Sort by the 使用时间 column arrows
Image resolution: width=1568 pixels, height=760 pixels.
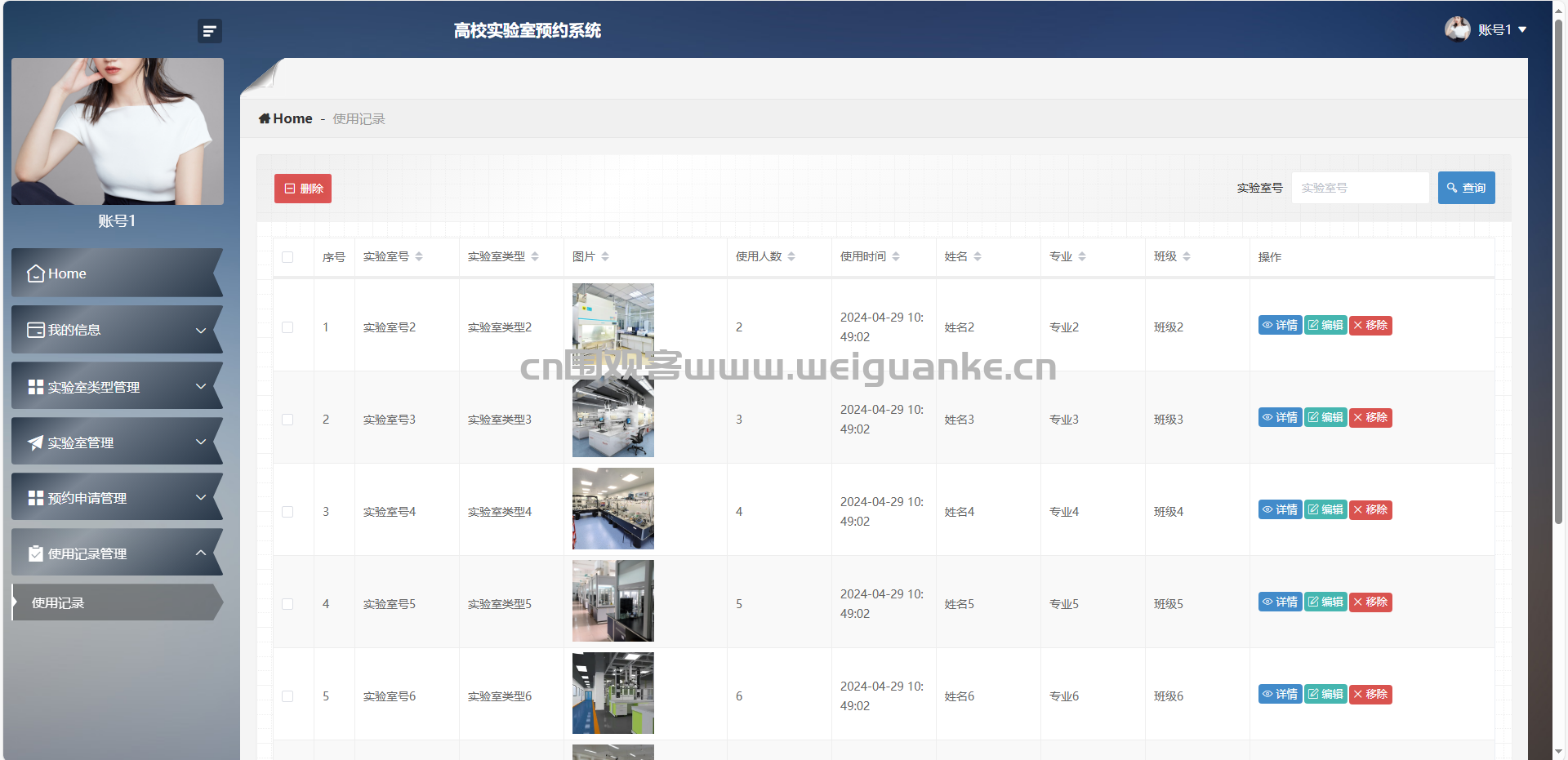(x=896, y=256)
